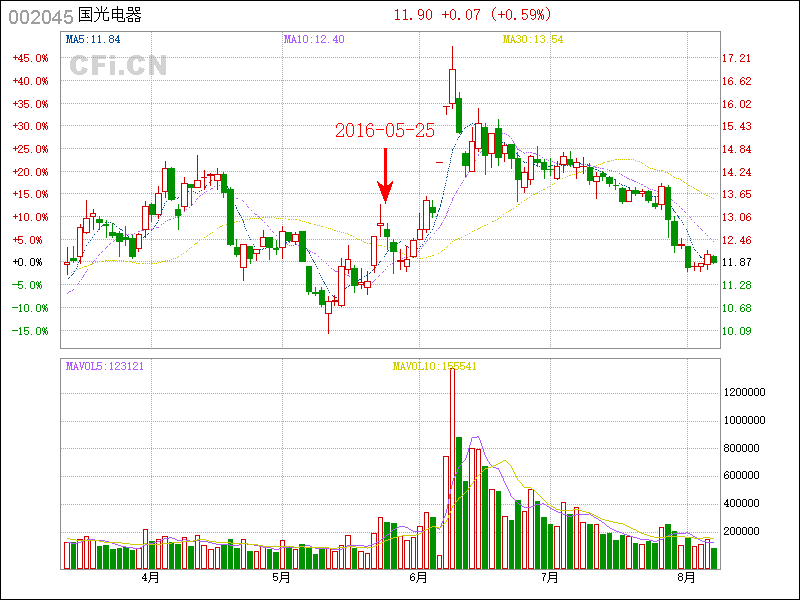Viewport: 800px width, 600px height.
Task: Click the 2016-05-25 date annotation
Action: (385, 131)
